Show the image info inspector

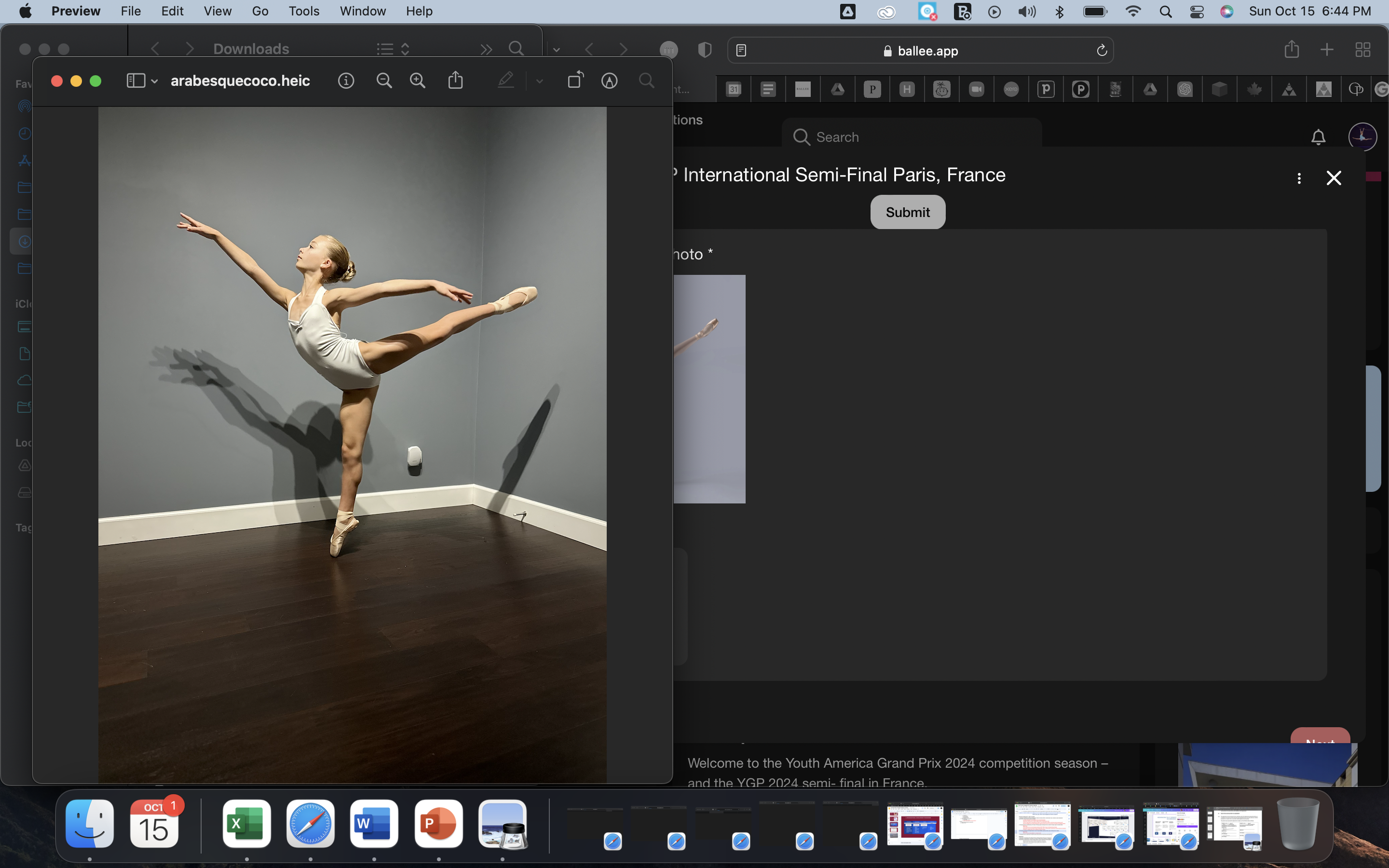click(345, 81)
